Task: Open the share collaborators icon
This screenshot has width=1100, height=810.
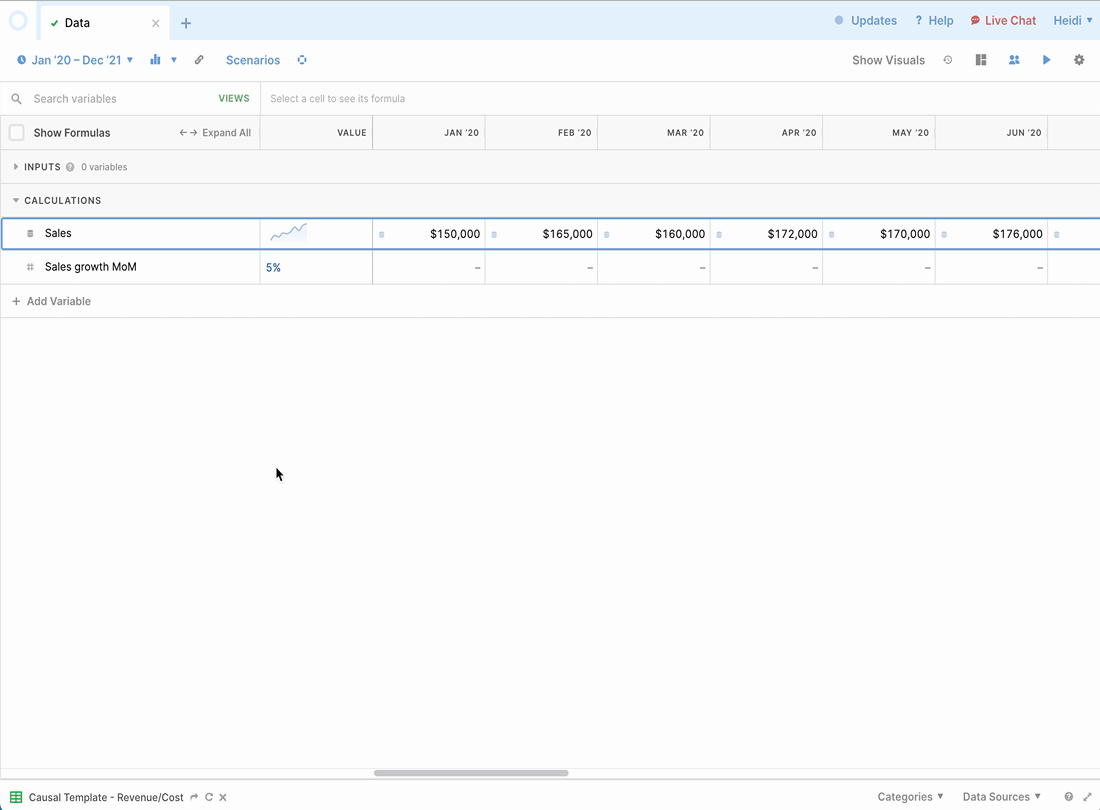Action: point(1014,60)
